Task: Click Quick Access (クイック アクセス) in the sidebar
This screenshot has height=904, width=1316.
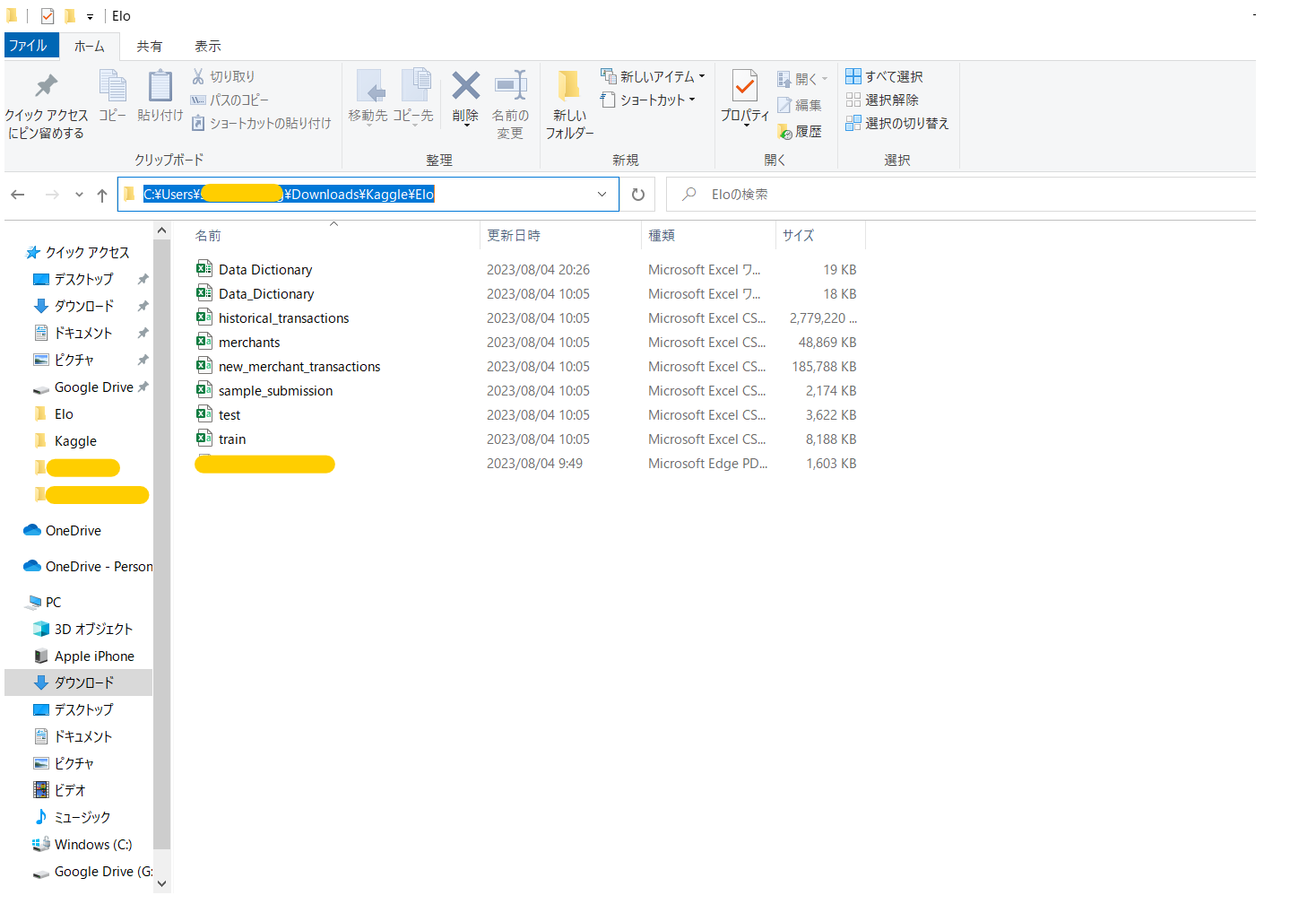Action: (87, 253)
